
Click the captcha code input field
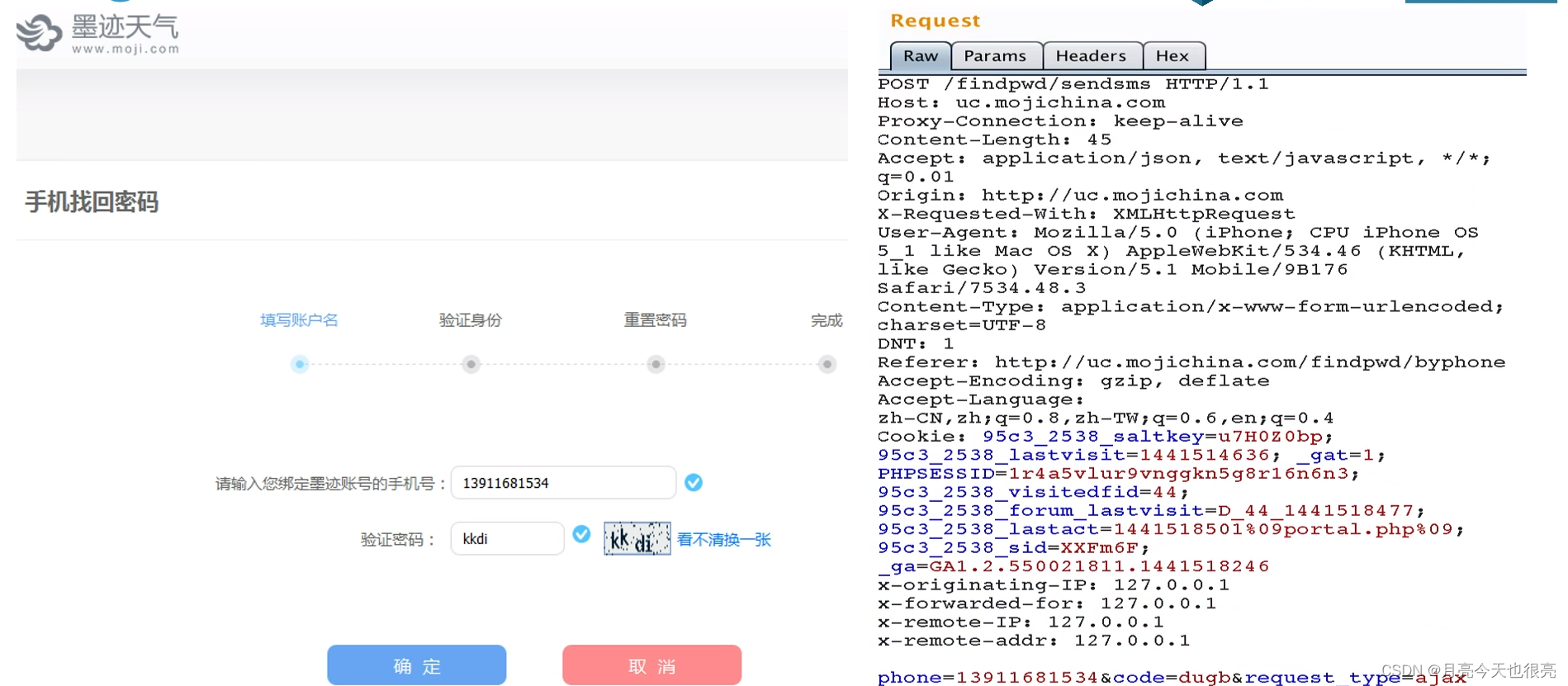tap(507, 538)
